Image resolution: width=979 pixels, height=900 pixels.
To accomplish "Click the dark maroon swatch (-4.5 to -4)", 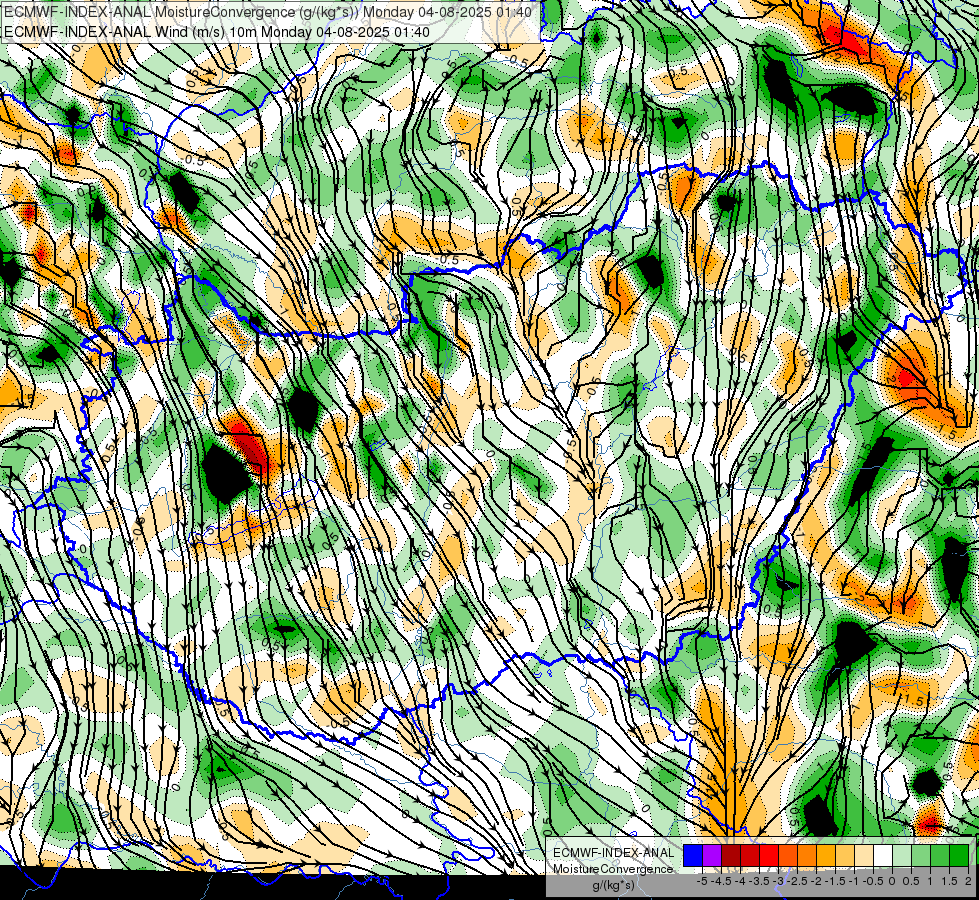I will click(731, 856).
